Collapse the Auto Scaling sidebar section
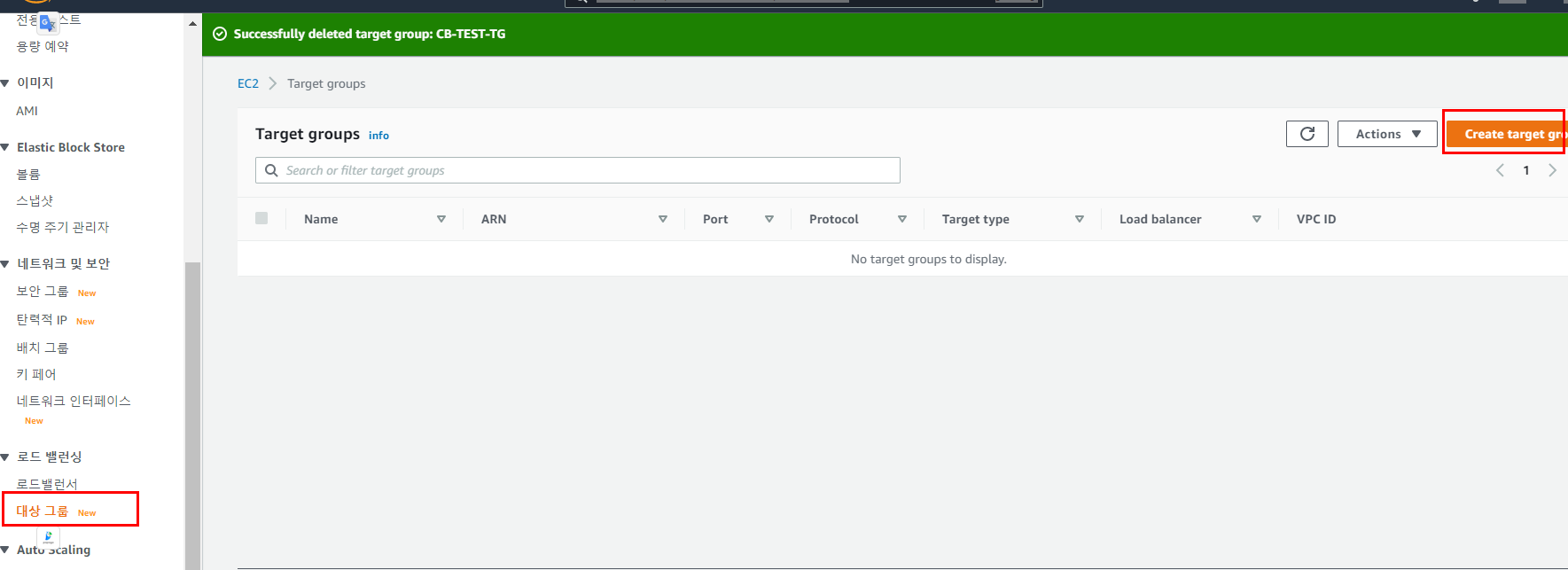Viewport: 1568px width, 570px height. [5, 550]
